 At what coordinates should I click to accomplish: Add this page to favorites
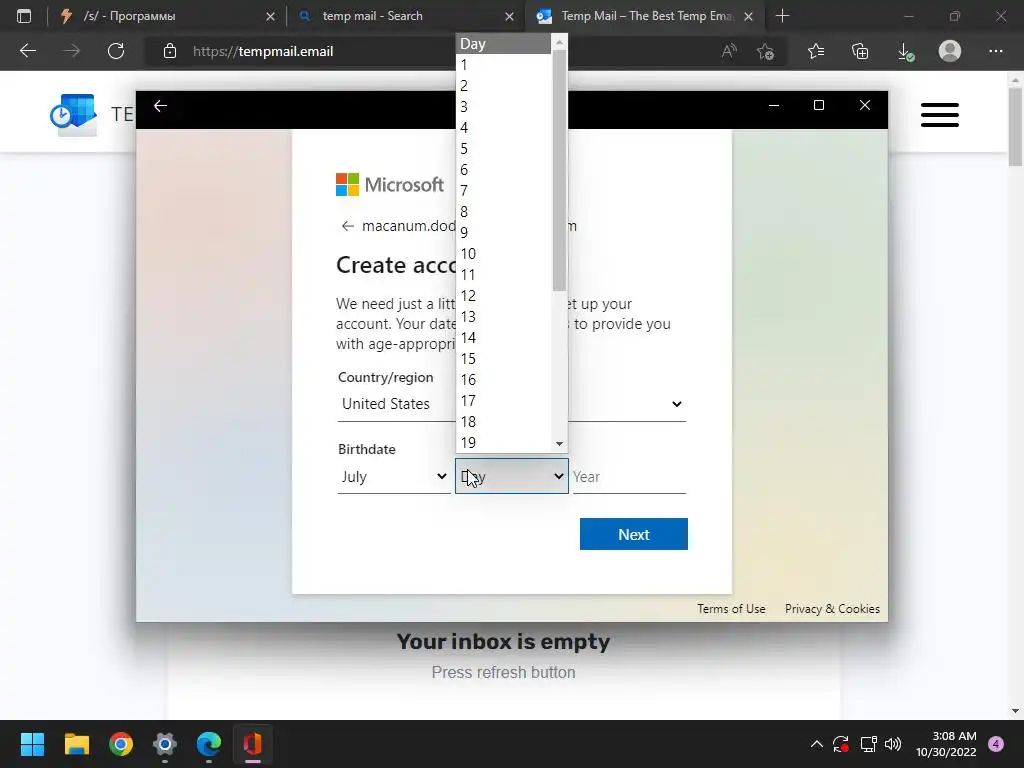coord(765,51)
